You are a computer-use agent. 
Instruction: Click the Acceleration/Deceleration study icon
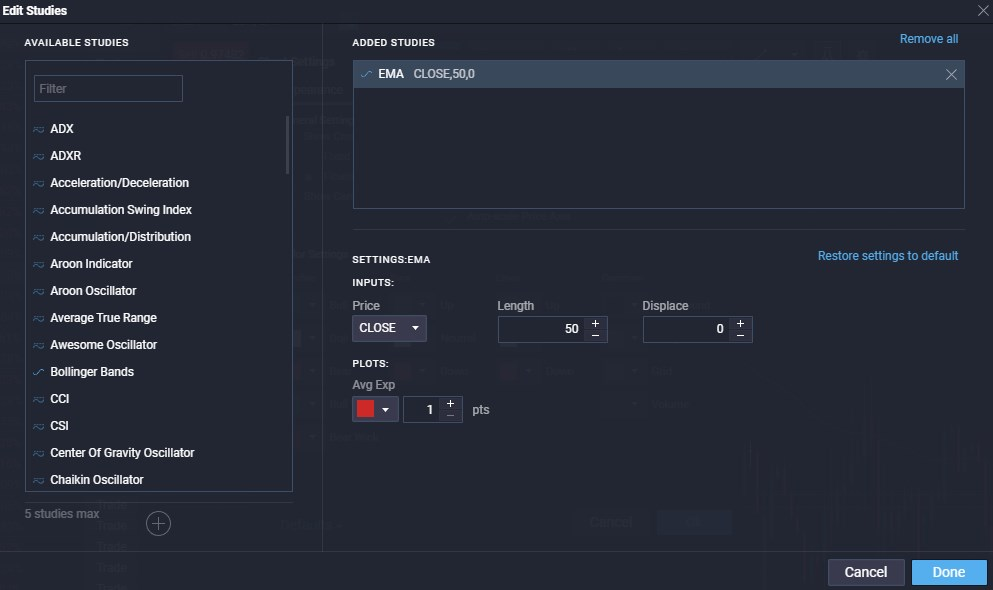pos(39,184)
